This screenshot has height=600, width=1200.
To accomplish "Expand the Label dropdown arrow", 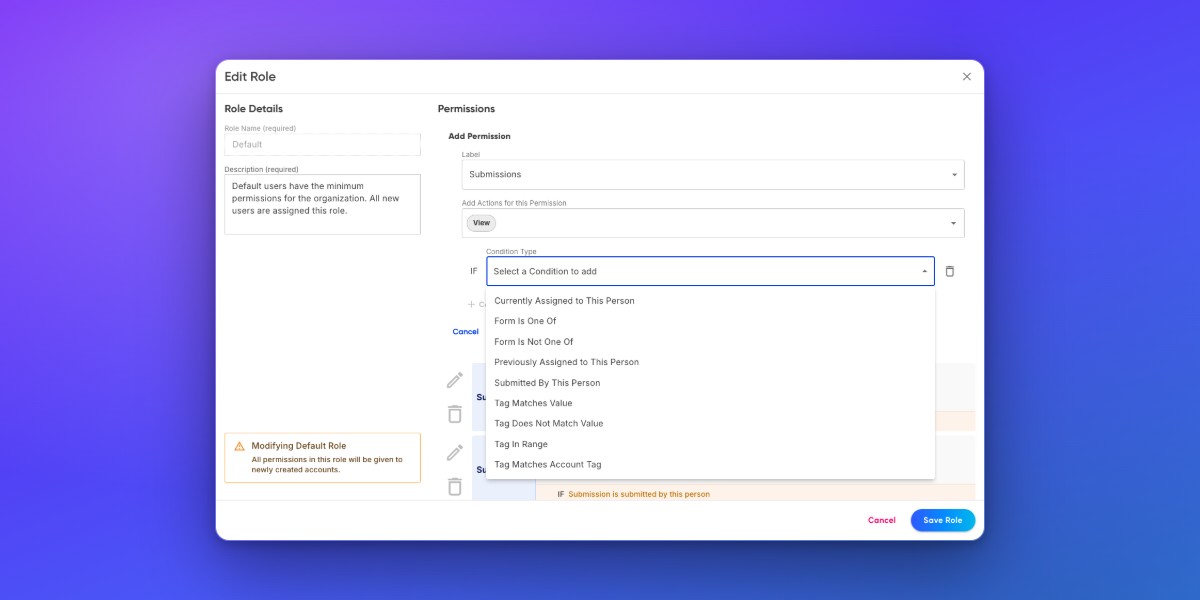I will tap(953, 175).
